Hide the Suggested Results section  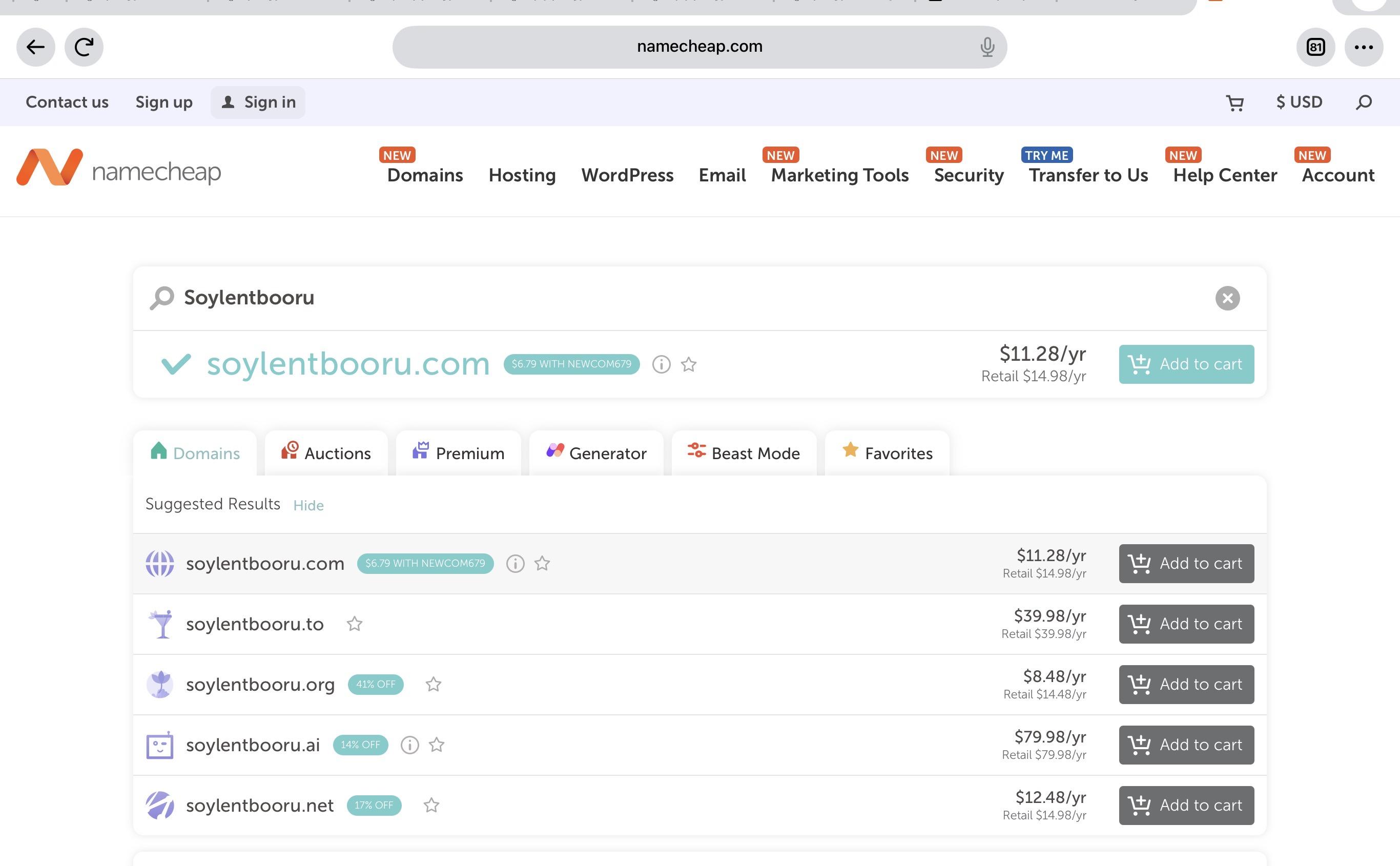pos(308,506)
